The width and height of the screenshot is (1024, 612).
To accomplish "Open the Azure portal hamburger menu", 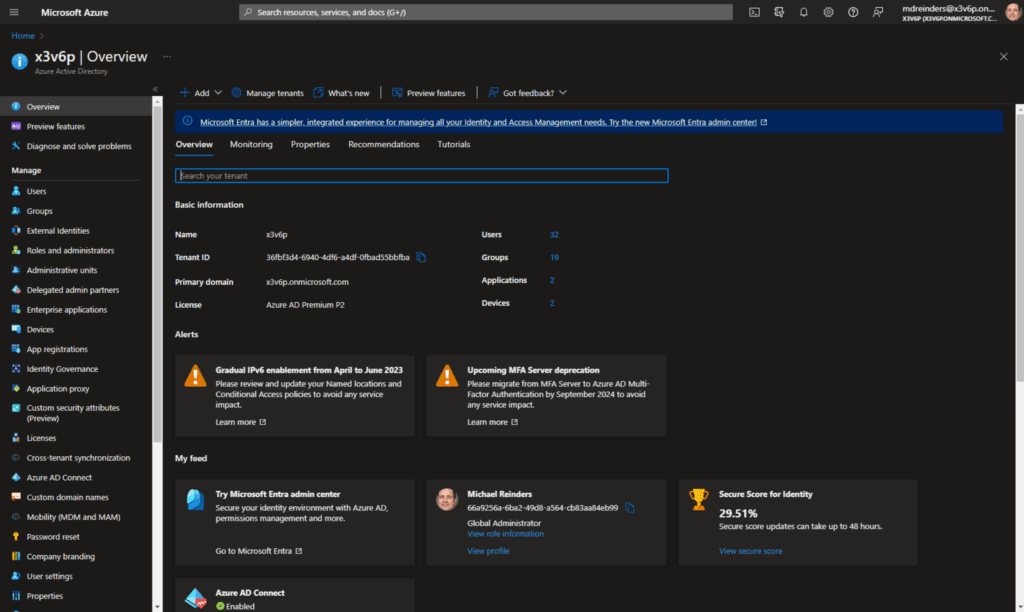I will click(14, 12).
